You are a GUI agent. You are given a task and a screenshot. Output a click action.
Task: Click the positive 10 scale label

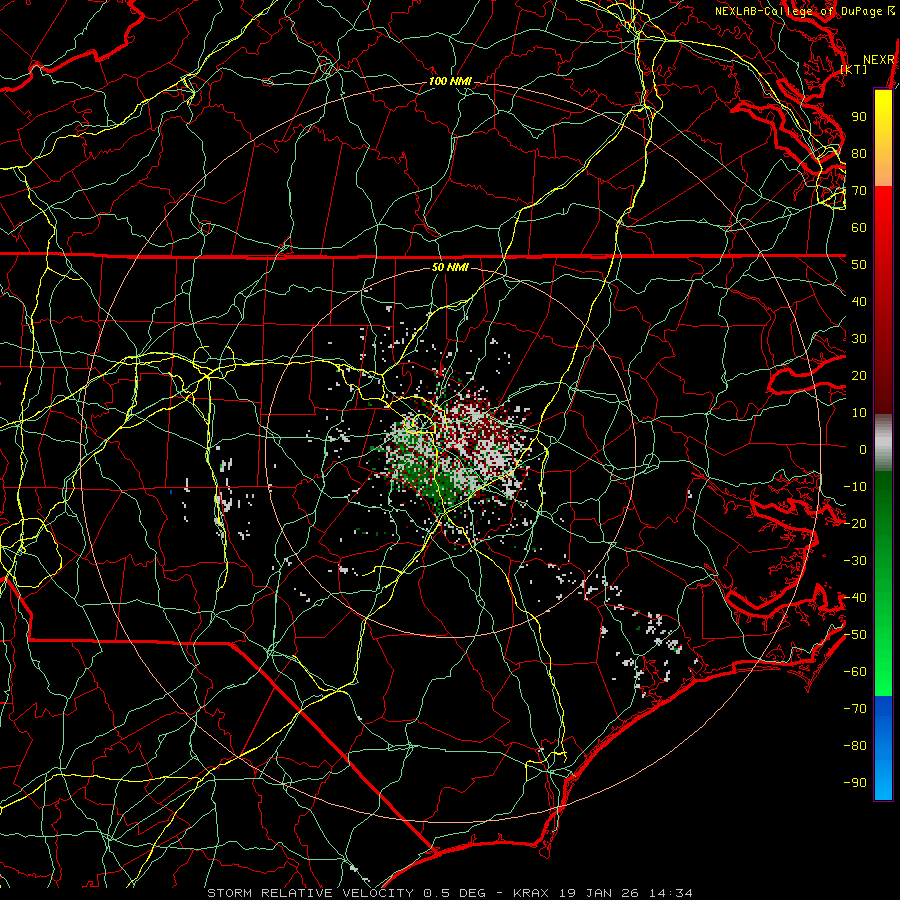(859, 413)
